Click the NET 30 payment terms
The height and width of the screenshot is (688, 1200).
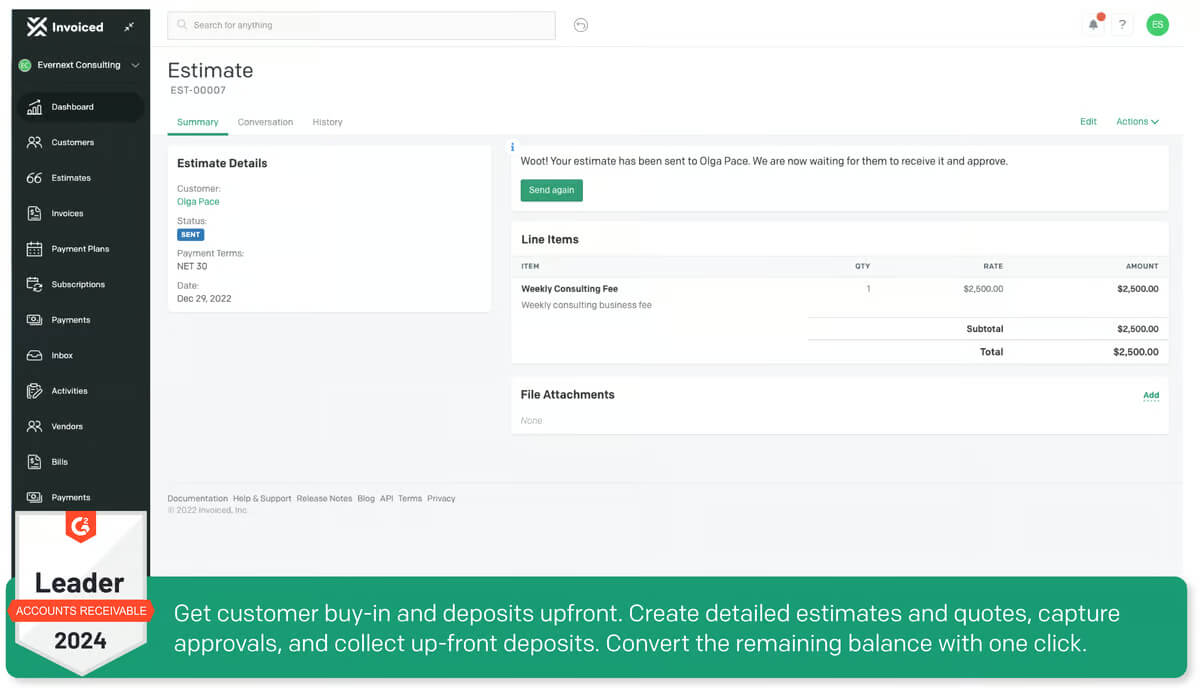(x=192, y=266)
